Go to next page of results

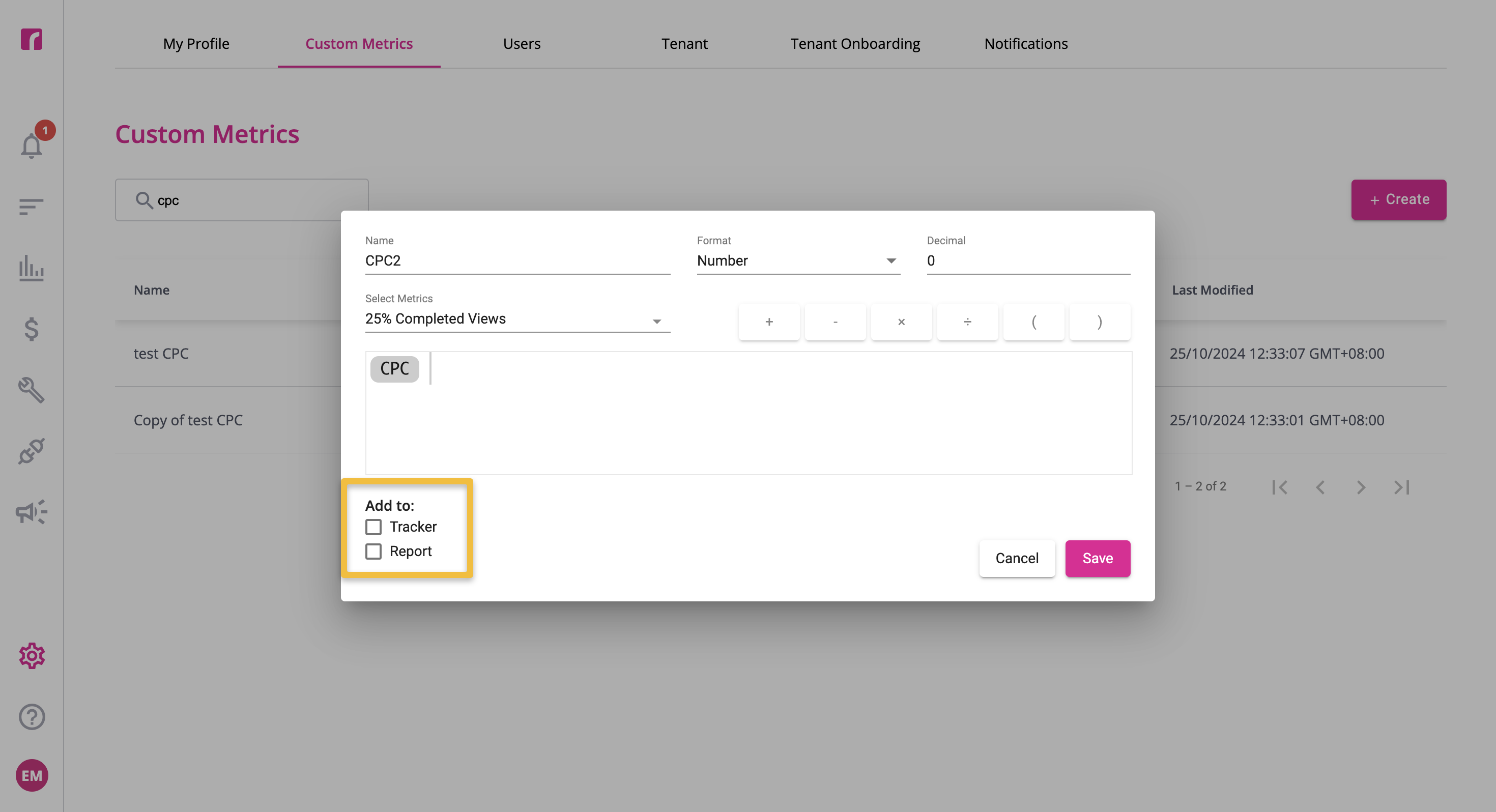(1361, 487)
